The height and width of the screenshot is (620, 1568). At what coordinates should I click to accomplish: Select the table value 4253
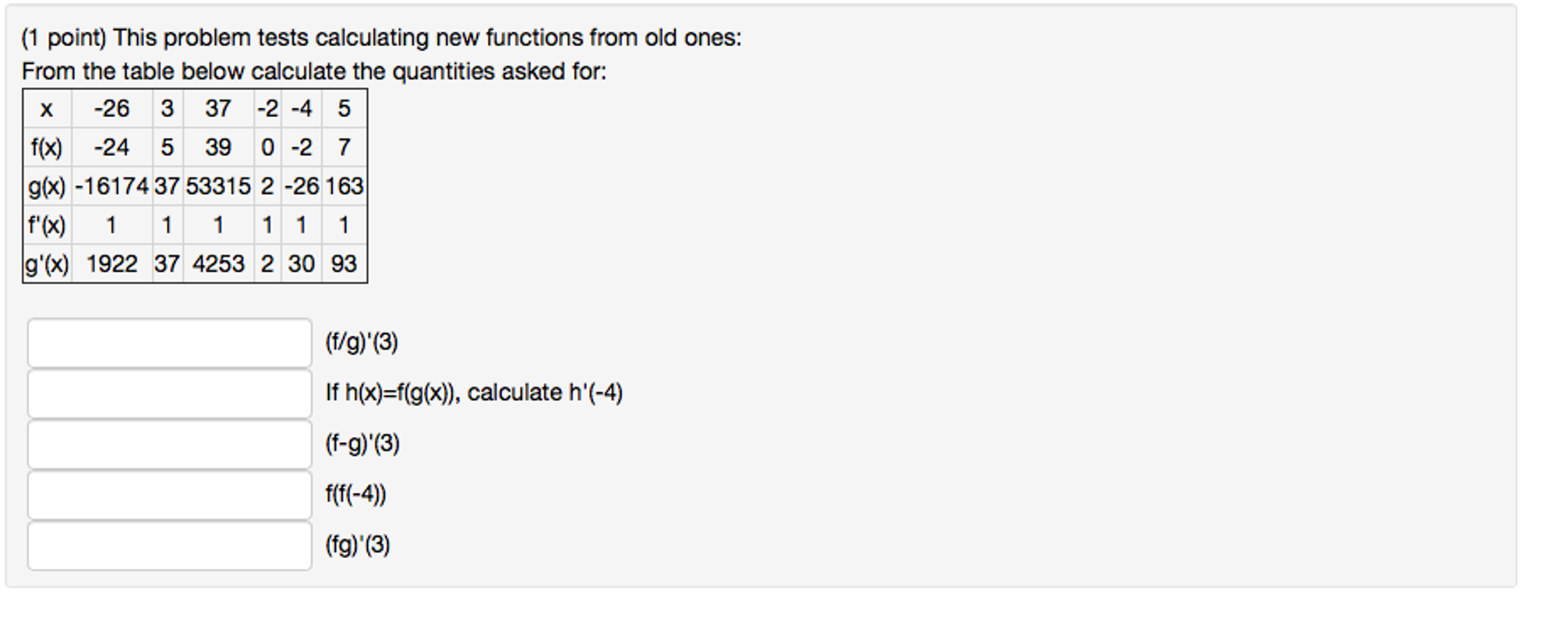point(218,264)
